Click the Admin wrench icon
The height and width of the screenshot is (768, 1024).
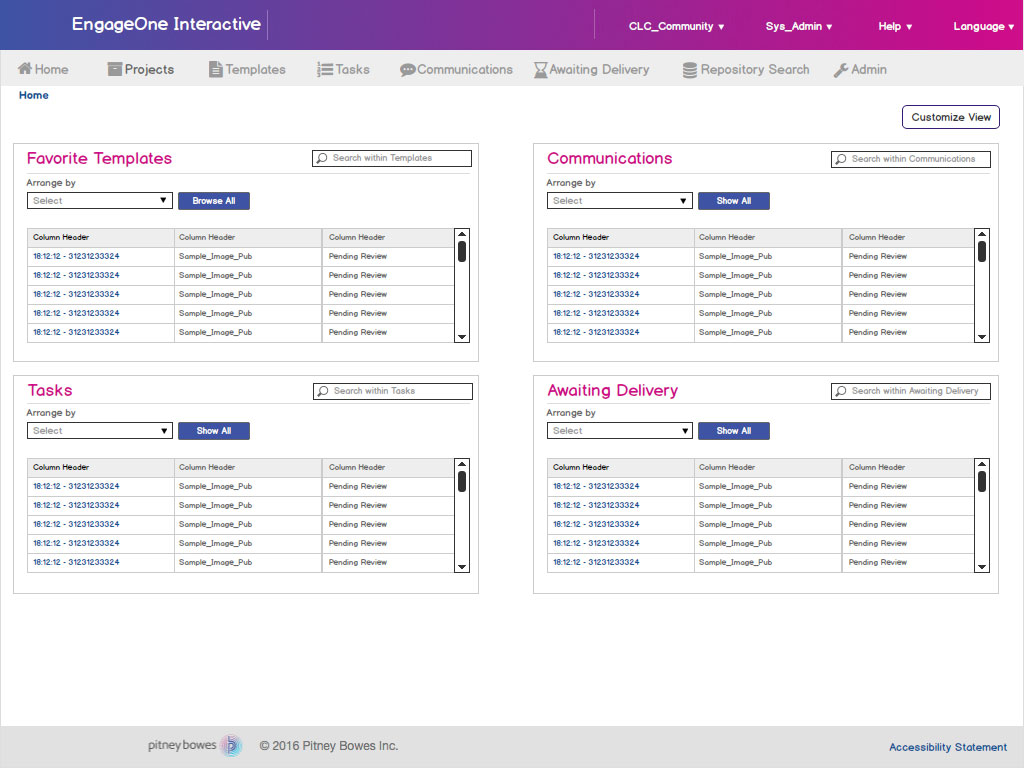tap(841, 70)
